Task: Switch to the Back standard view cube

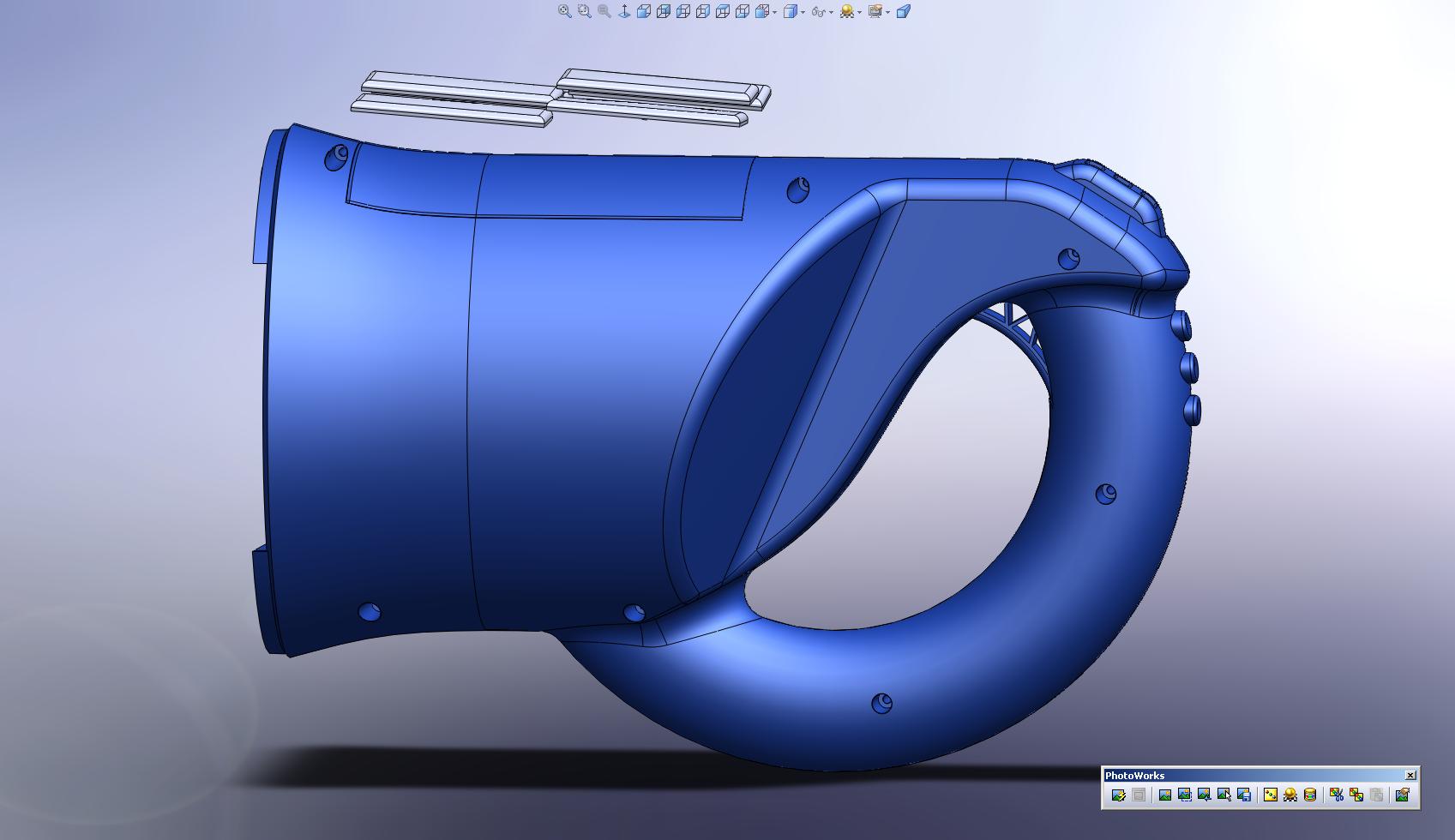Action: pyautogui.click(x=664, y=11)
